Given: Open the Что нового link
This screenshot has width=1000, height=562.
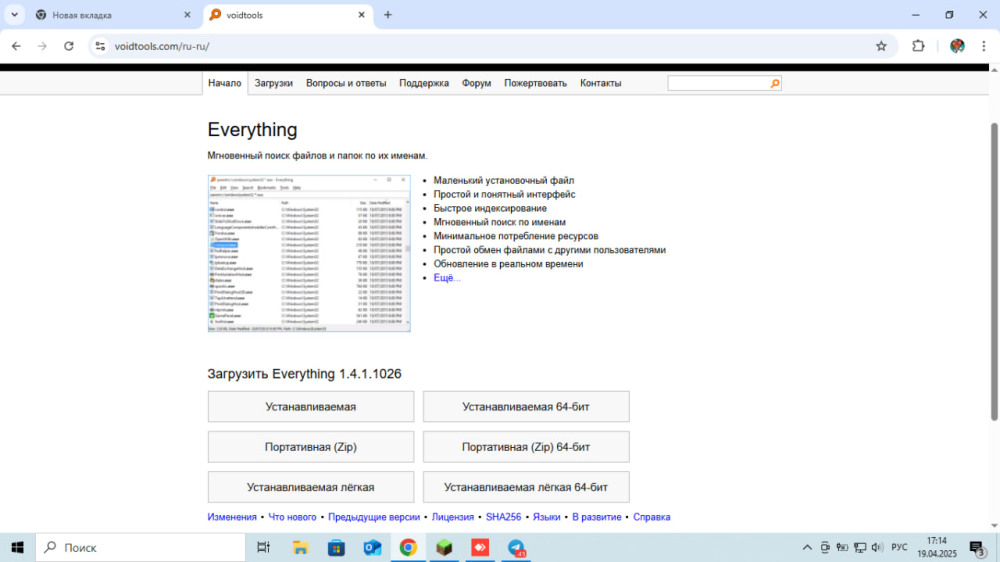Looking at the screenshot, I should (292, 517).
